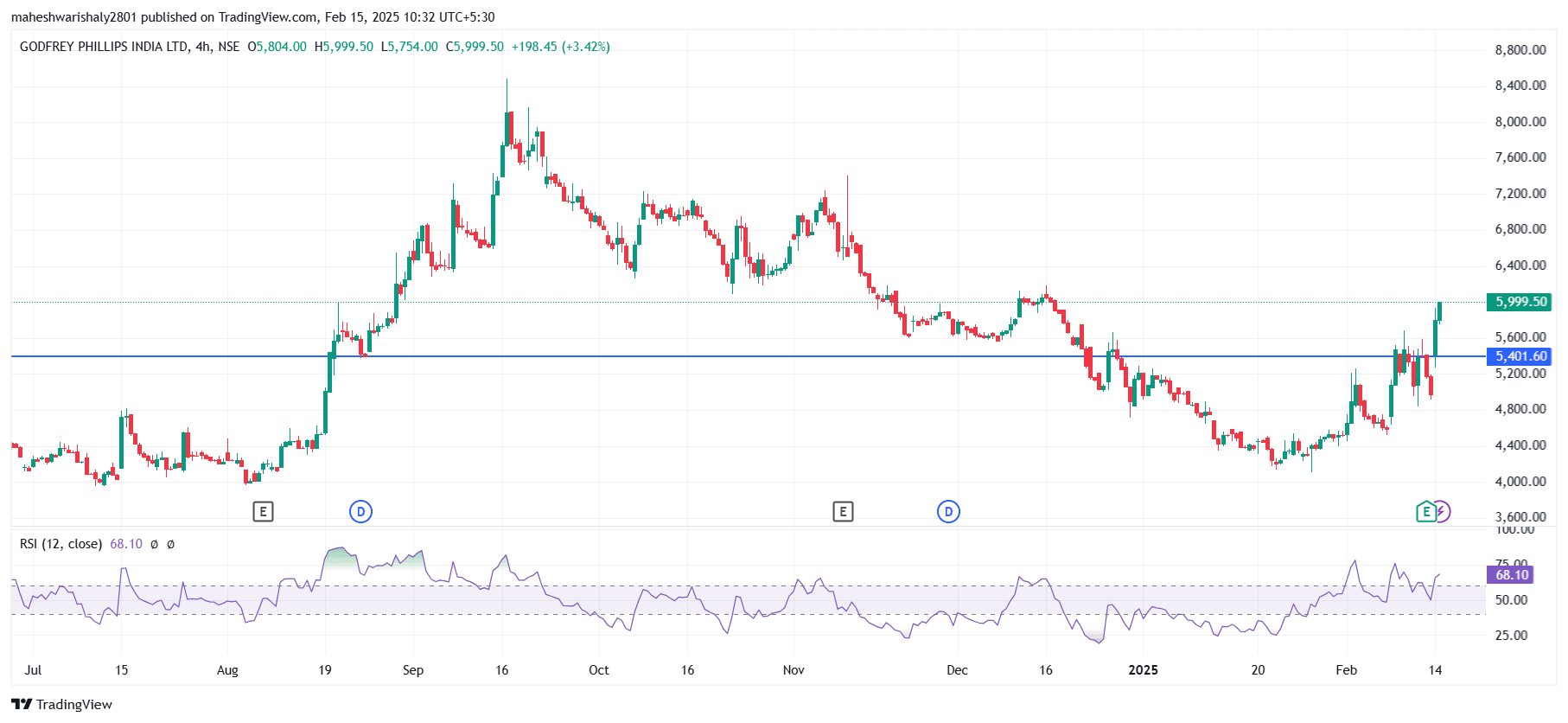Click the 5,600.00 price axis label
Screen dimensions: 1568x723
[1520, 337]
